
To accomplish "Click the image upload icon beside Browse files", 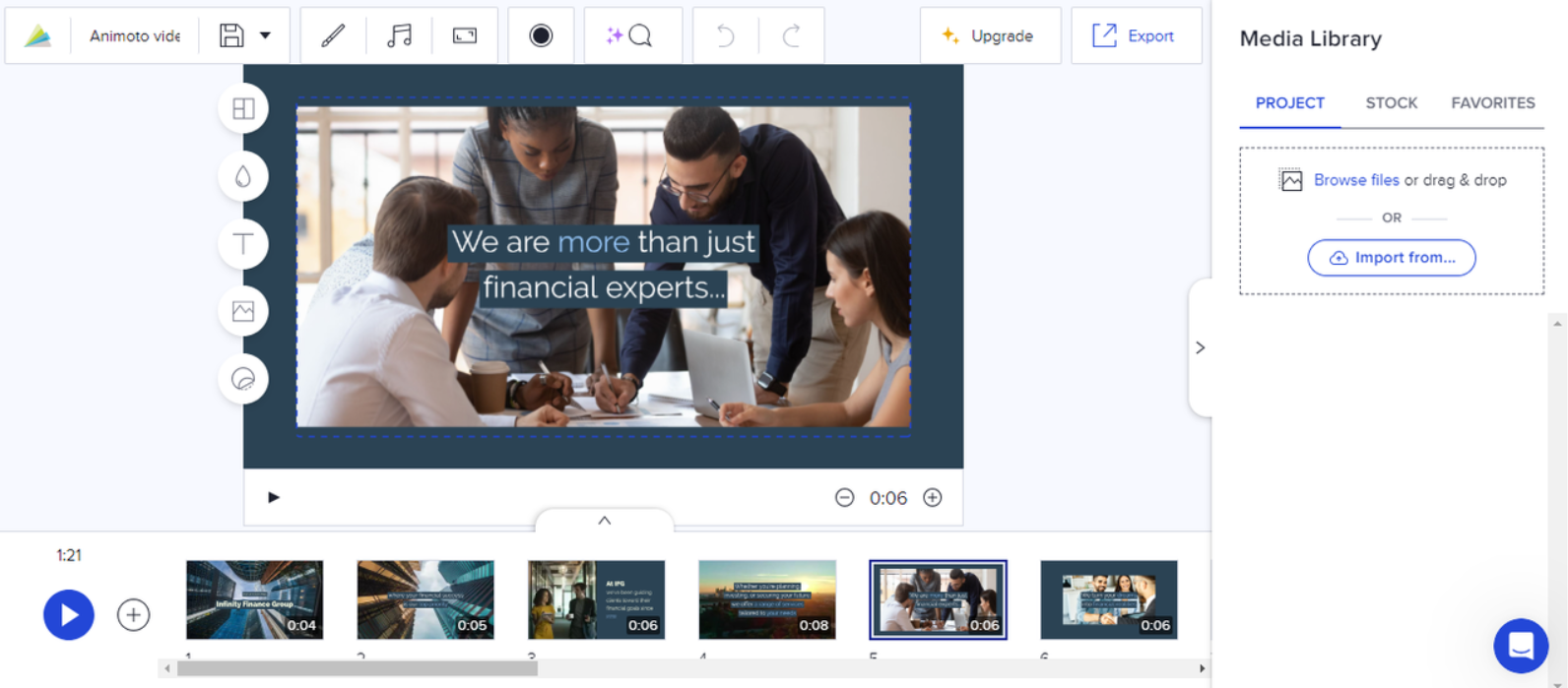I will pyautogui.click(x=1290, y=180).
